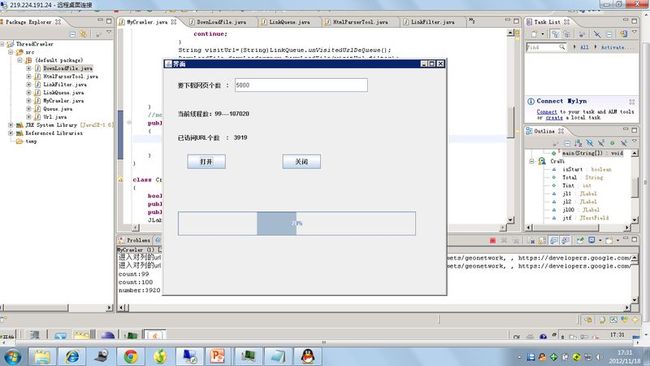Click the Connect link in Mylyn section

(547, 111)
